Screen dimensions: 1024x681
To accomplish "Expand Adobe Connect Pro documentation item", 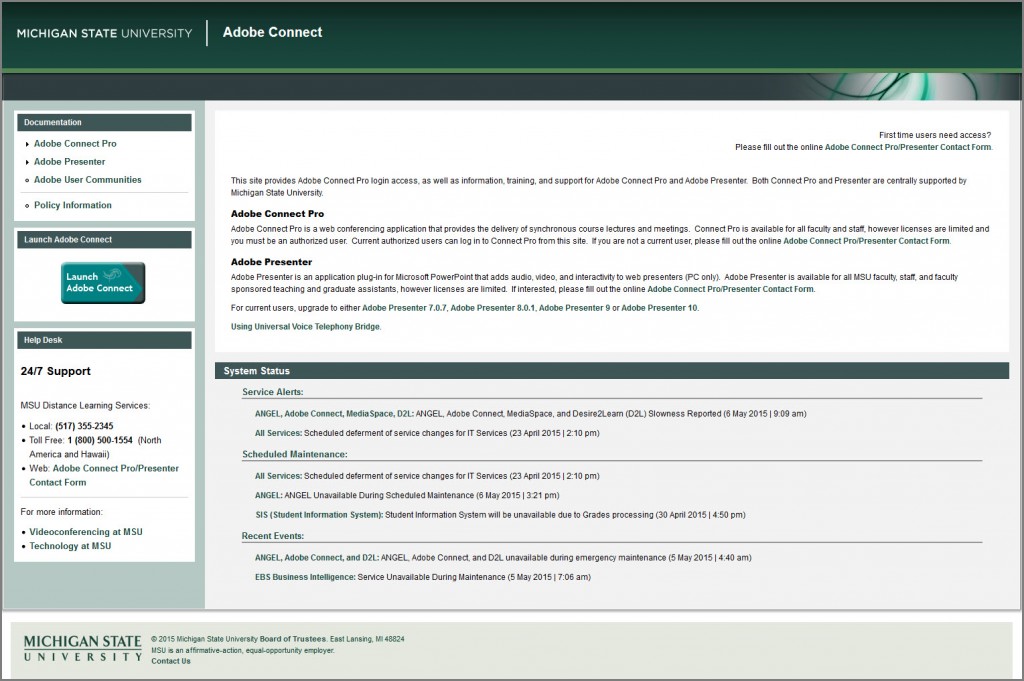I will pyautogui.click(x=75, y=144).
